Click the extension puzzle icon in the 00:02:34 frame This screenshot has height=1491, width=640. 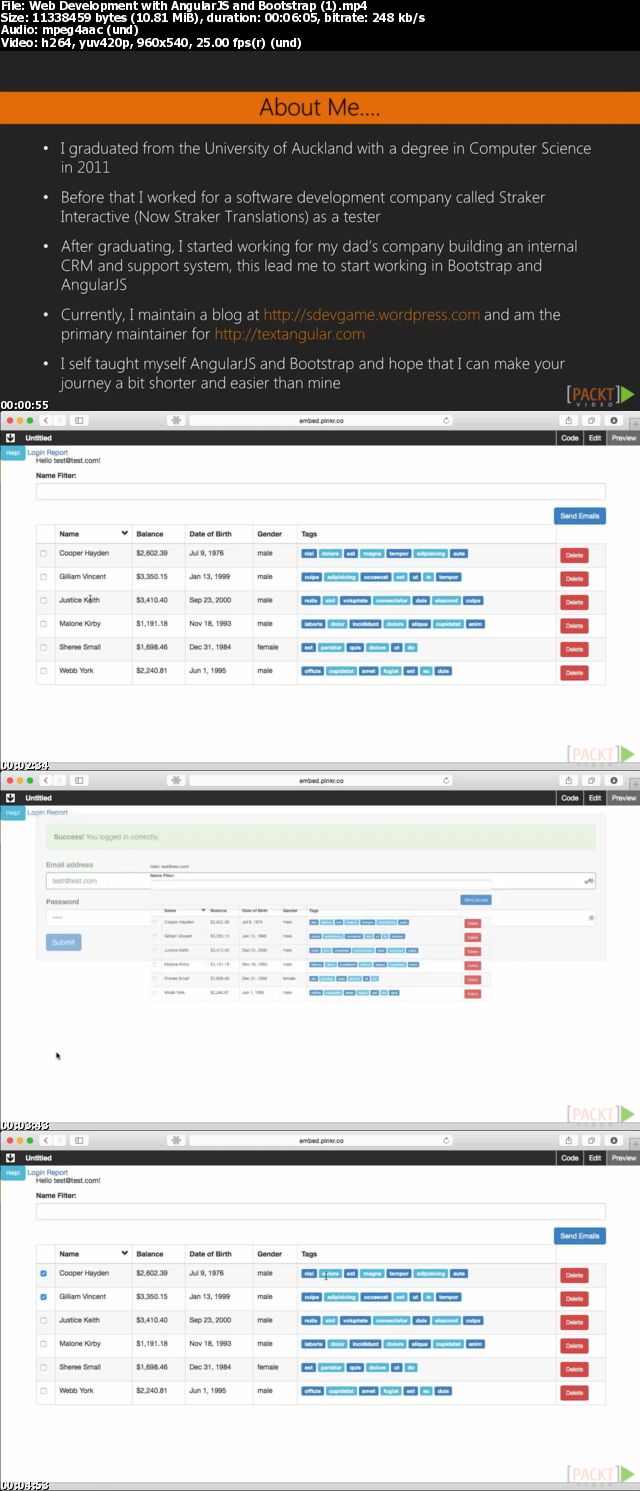[177, 420]
